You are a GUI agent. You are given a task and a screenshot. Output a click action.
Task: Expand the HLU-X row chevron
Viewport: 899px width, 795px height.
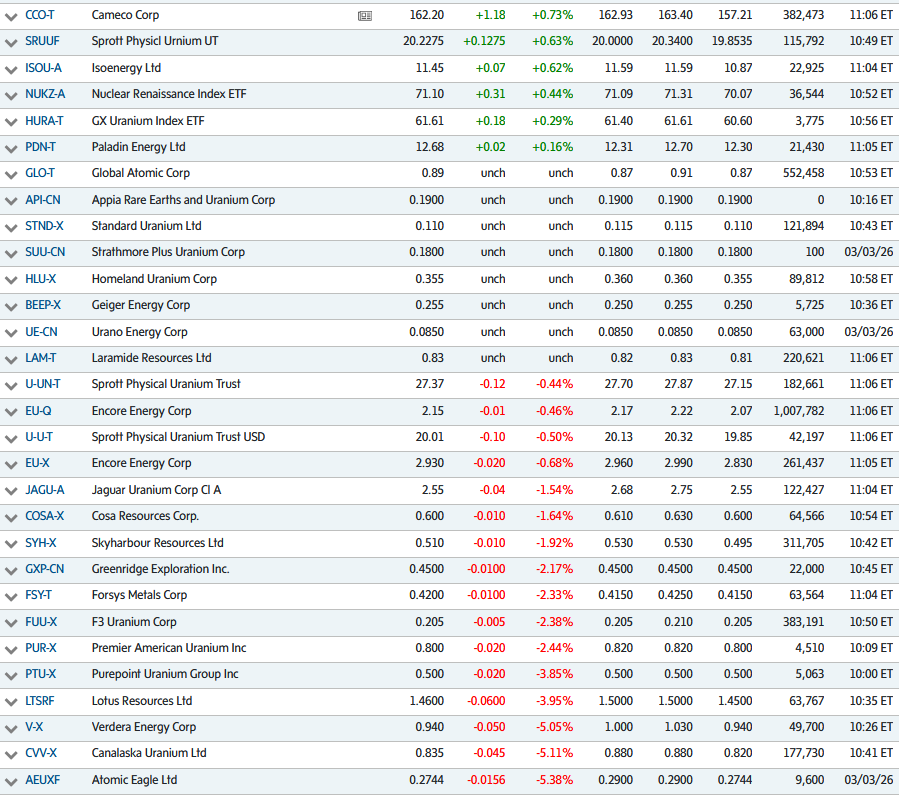11,281
